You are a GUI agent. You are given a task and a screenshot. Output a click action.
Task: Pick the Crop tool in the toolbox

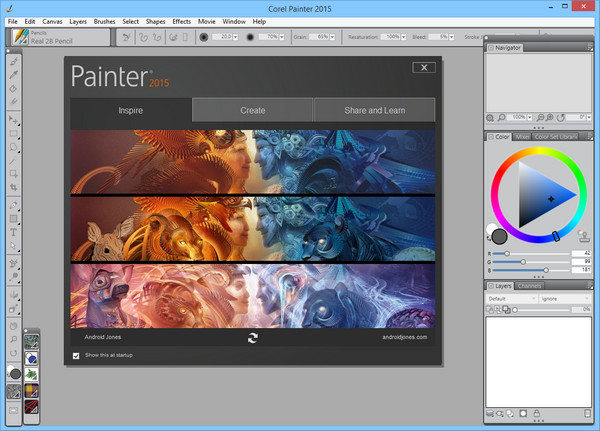[14, 187]
